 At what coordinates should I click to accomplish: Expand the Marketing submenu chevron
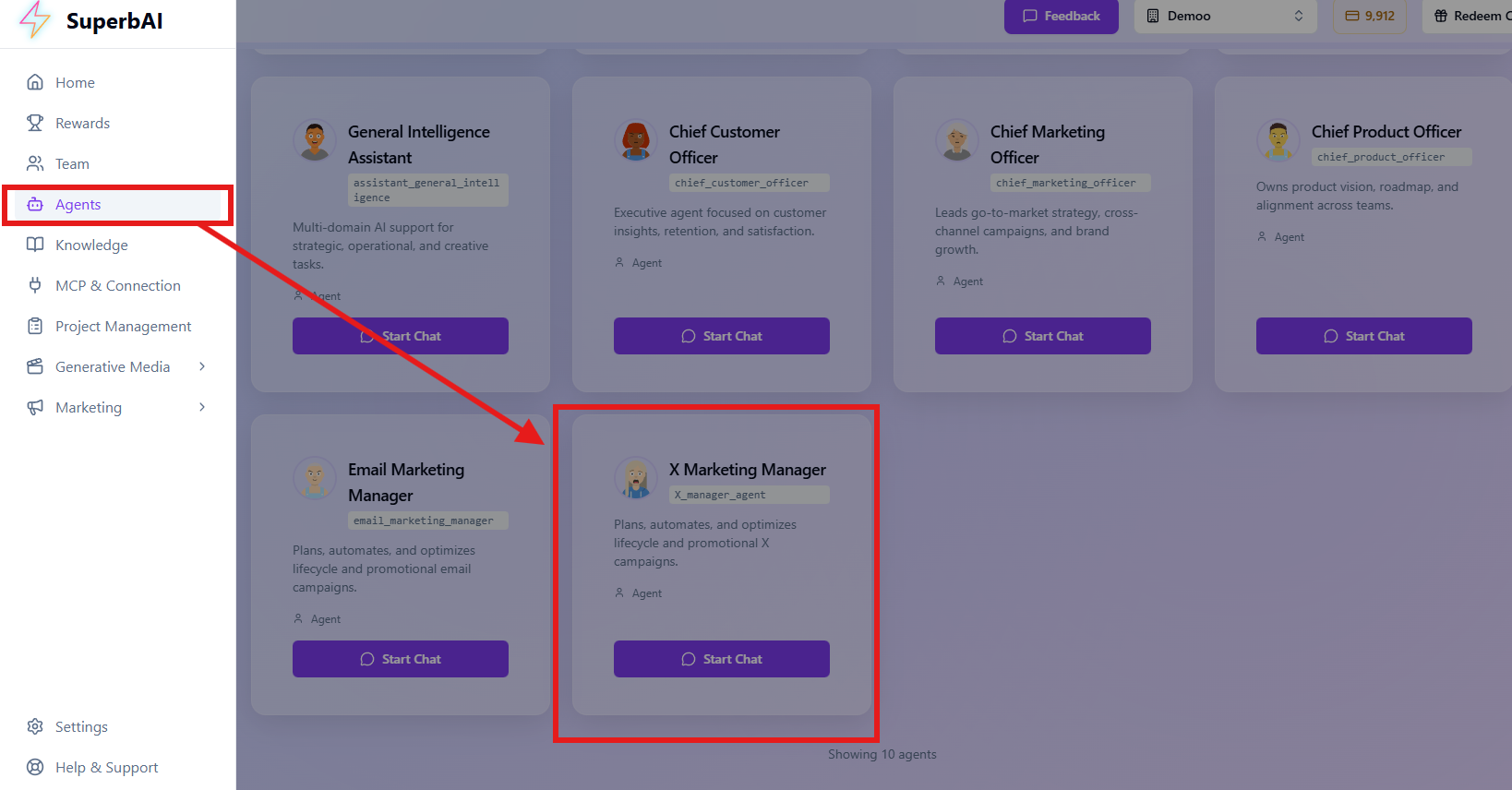pos(202,407)
